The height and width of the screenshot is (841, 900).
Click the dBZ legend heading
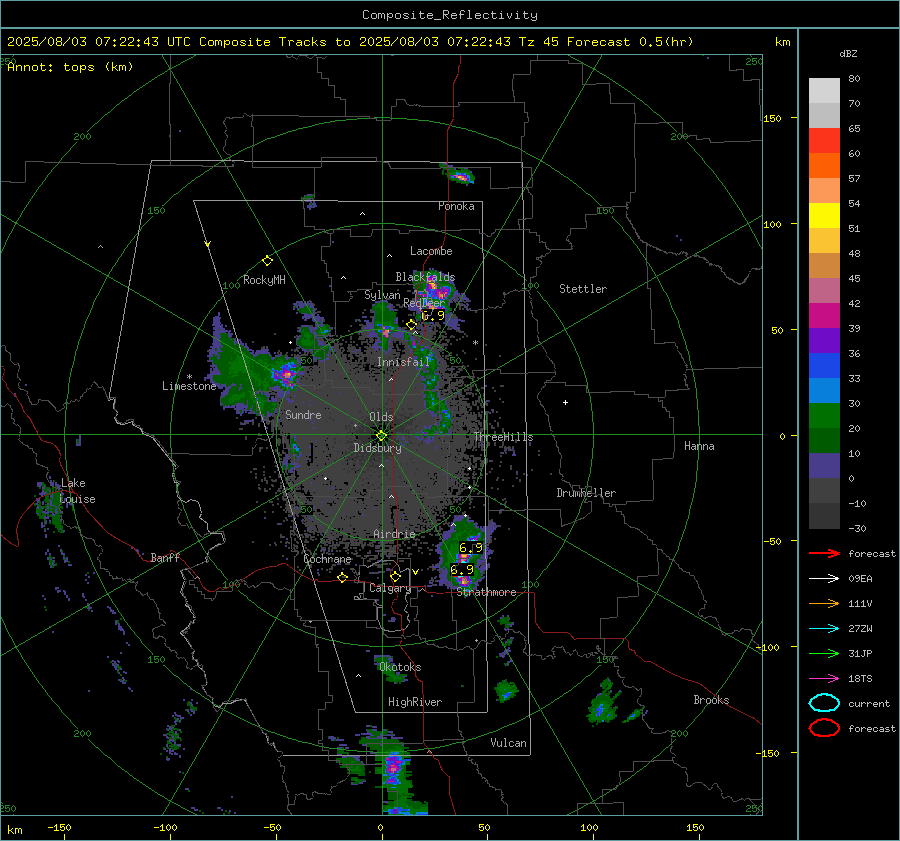pos(848,54)
